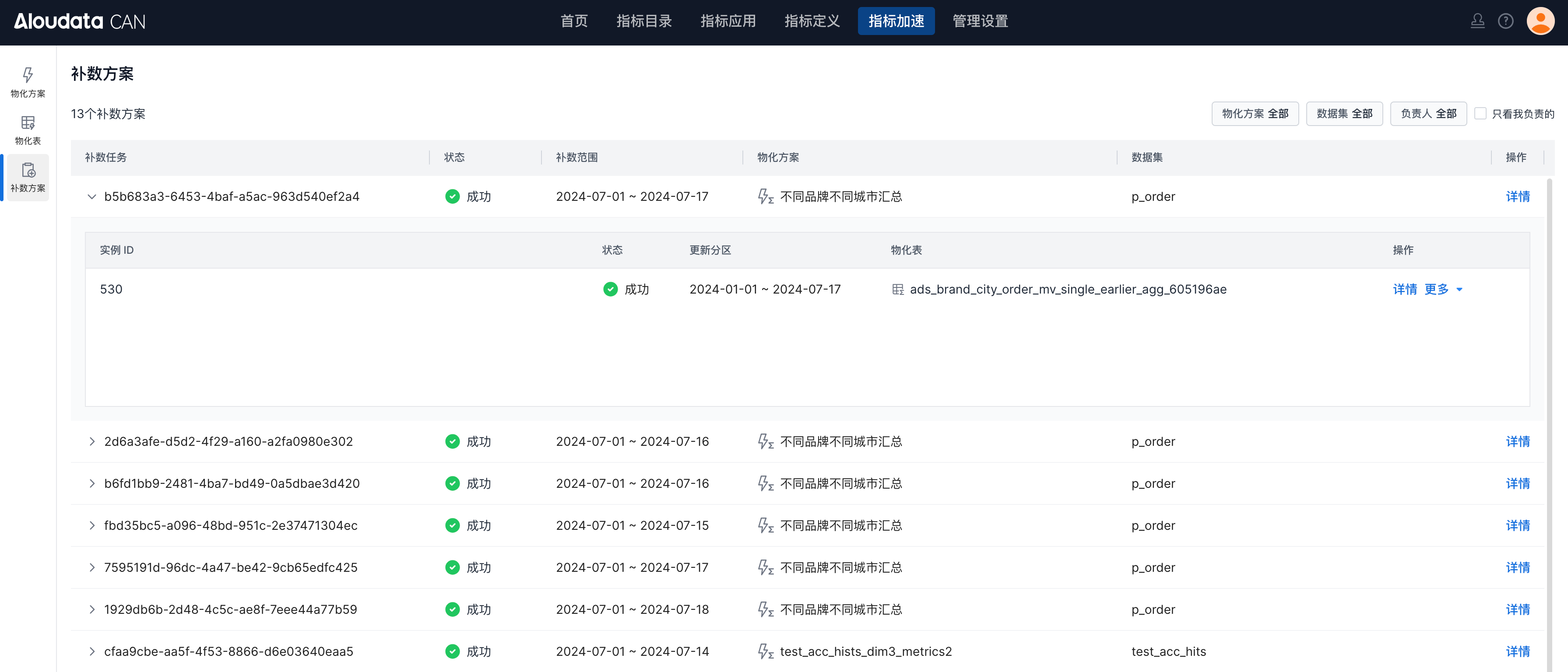Switch to the 指标目录 menu
Screen dimensions: 1568x672
click(x=644, y=22)
